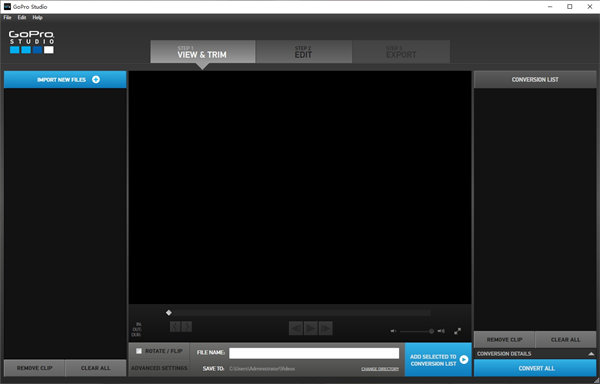Screen dimensions: 600x384
Task: Mark the in point with the left bracket icon
Action: (x=175, y=327)
